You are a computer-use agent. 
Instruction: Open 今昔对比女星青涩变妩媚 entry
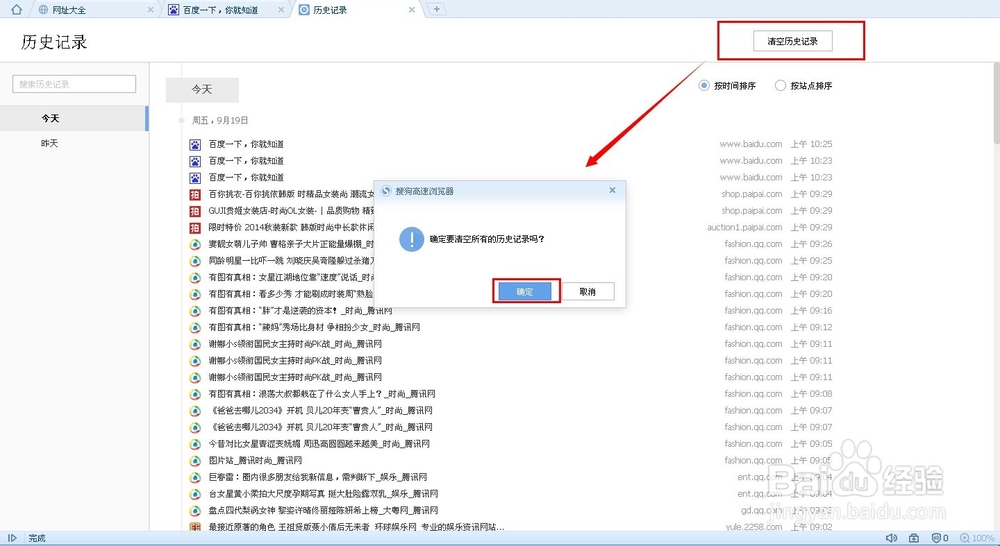(x=319, y=443)
